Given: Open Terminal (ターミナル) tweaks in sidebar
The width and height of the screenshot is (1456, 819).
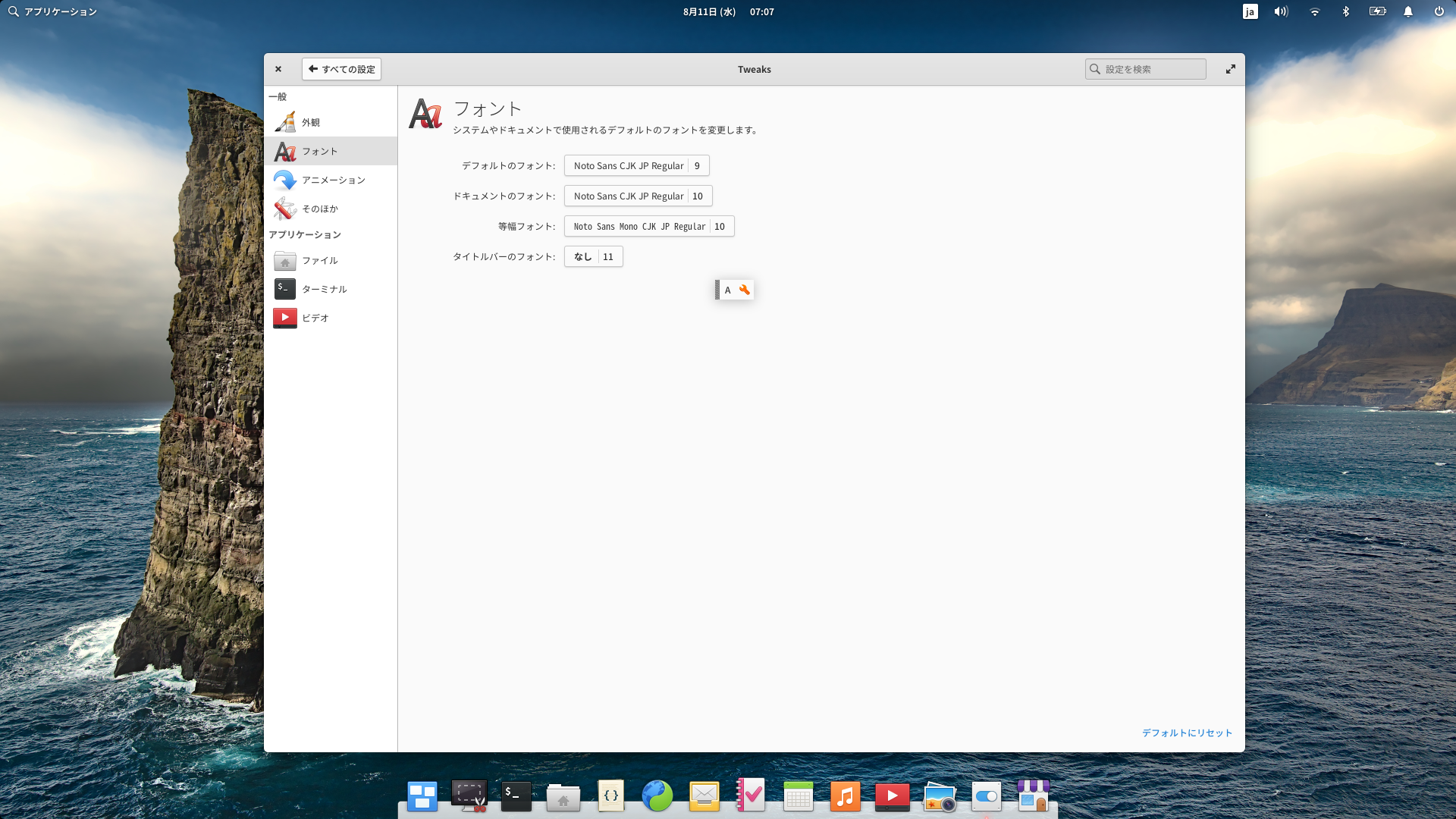Looking at the screenshot, I should point(324,289).
